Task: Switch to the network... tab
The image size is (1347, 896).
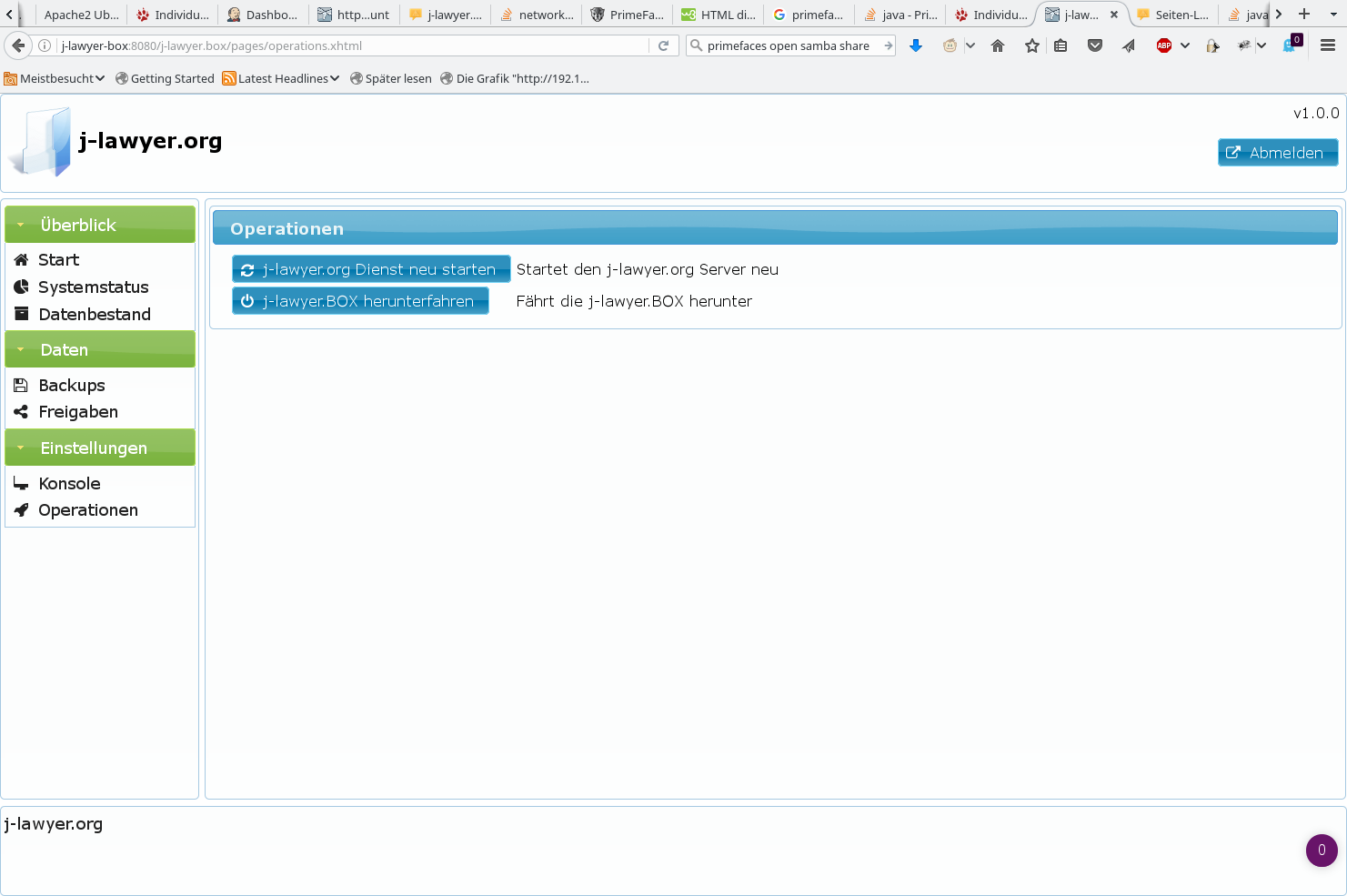Action: [536, 15]
